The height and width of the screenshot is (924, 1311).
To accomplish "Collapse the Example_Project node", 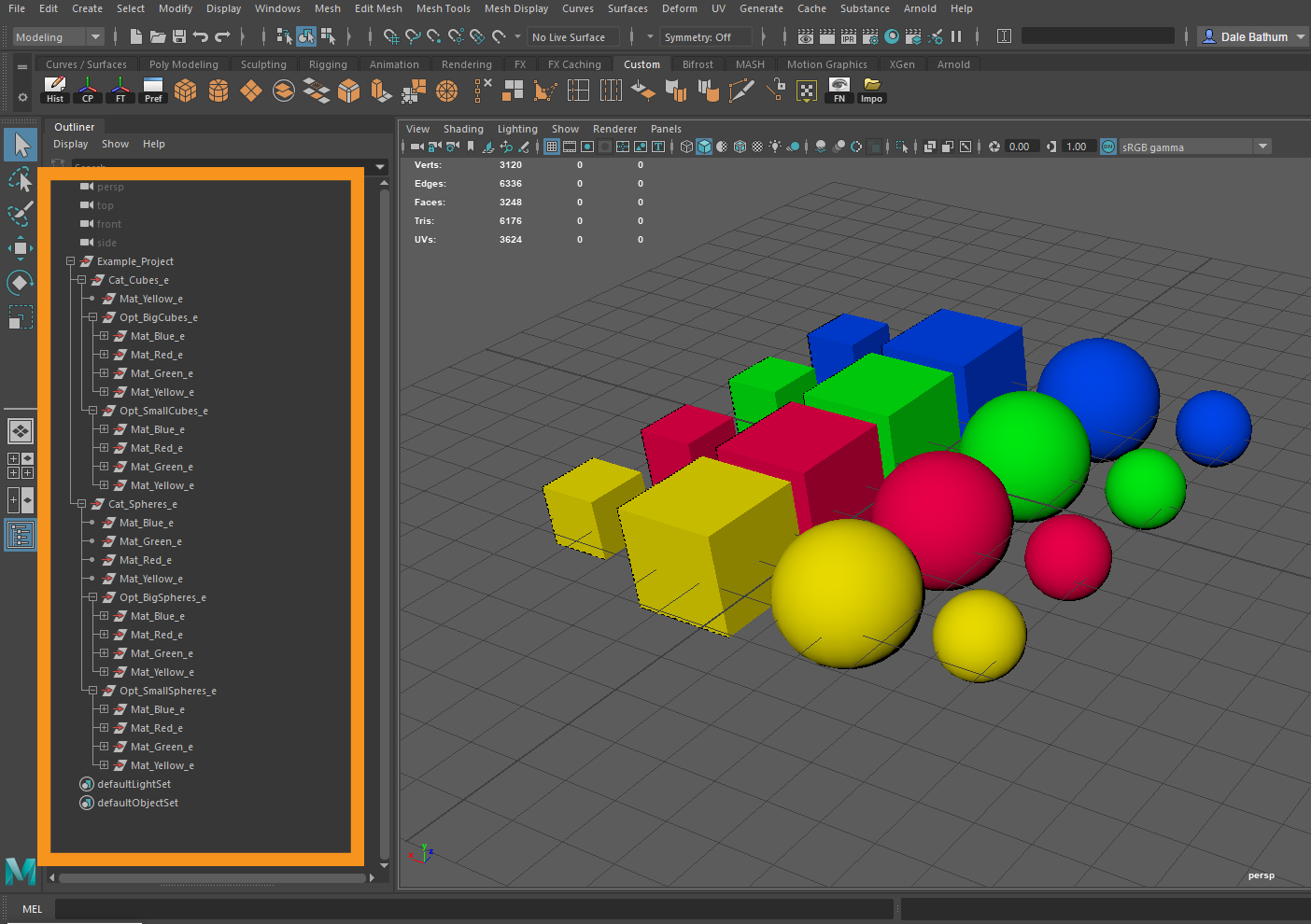I will tap(70, 261).
